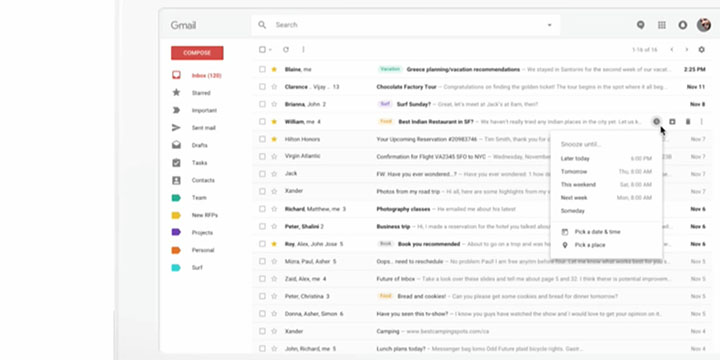Screen dimensions: 720x360
Task: Open Inbox (120) folder
Action: pos(206,75)
